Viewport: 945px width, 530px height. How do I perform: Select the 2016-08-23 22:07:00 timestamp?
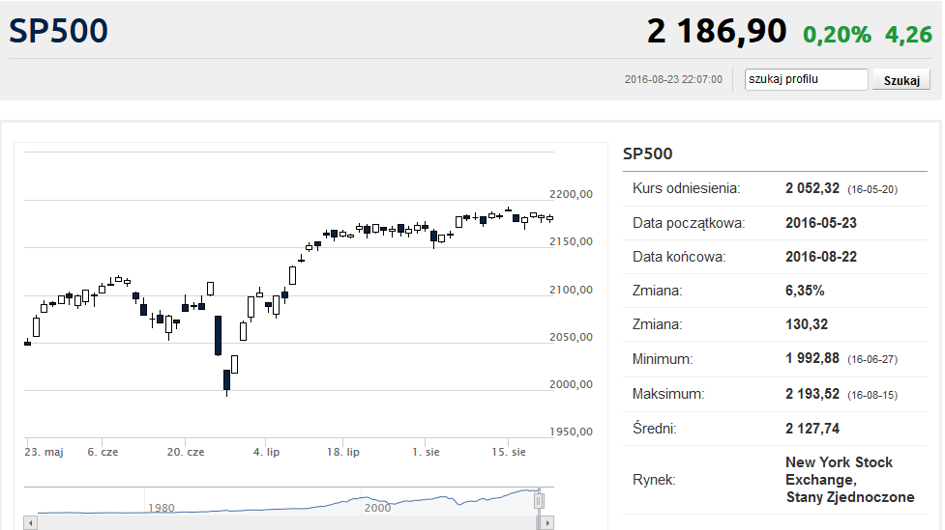click(x=672, y=80)
